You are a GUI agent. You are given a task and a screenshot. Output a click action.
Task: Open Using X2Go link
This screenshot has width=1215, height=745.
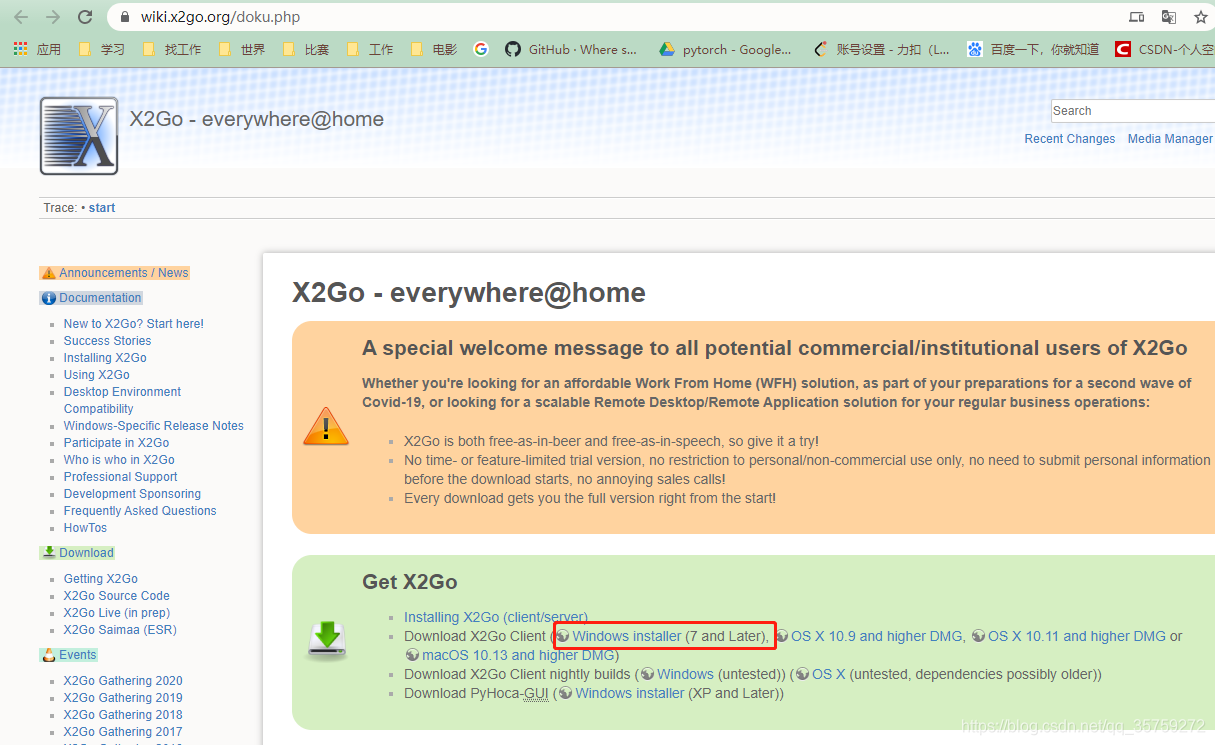pyautogui.click(x=97, y=375)
